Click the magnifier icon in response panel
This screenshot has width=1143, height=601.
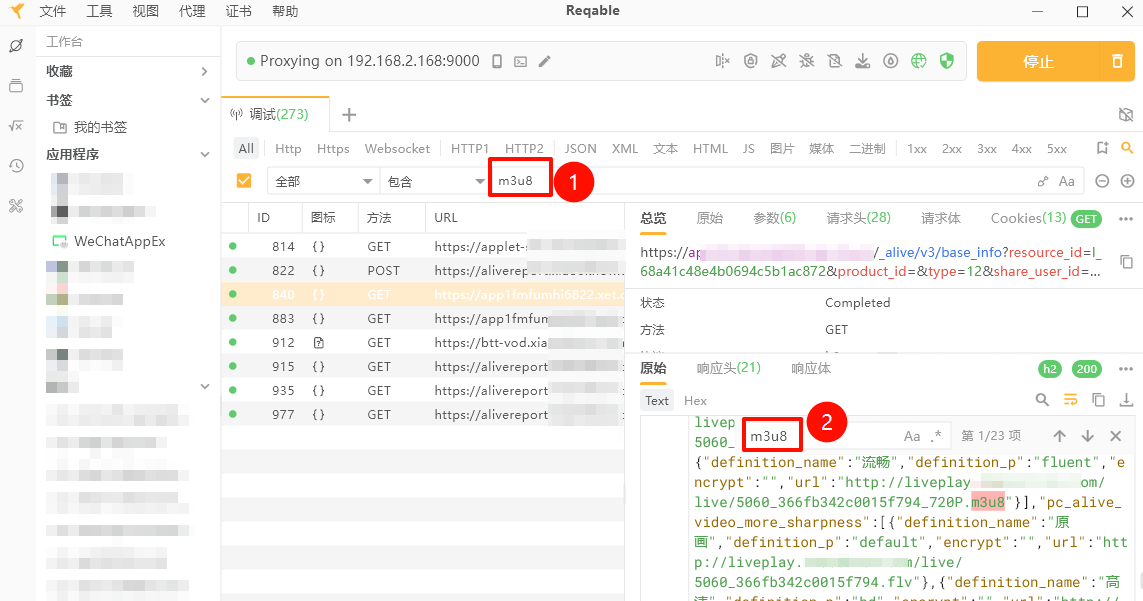coord(1042,400)
